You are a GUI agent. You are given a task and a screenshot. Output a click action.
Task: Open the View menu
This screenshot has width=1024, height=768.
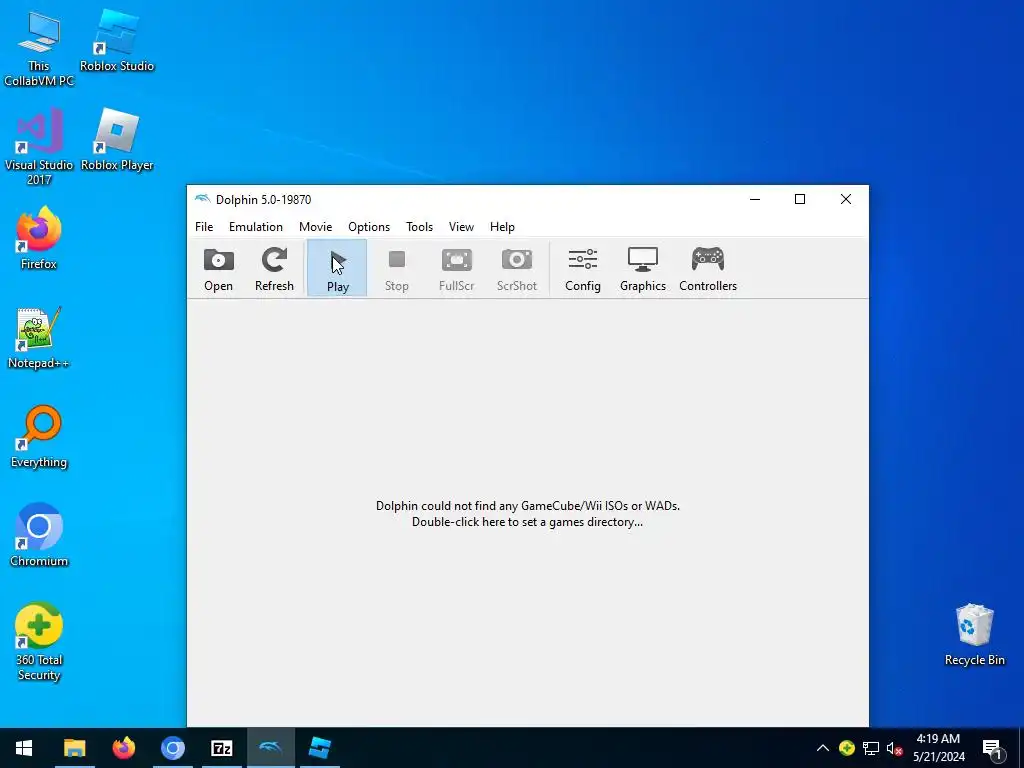click(x=461, y=227)
